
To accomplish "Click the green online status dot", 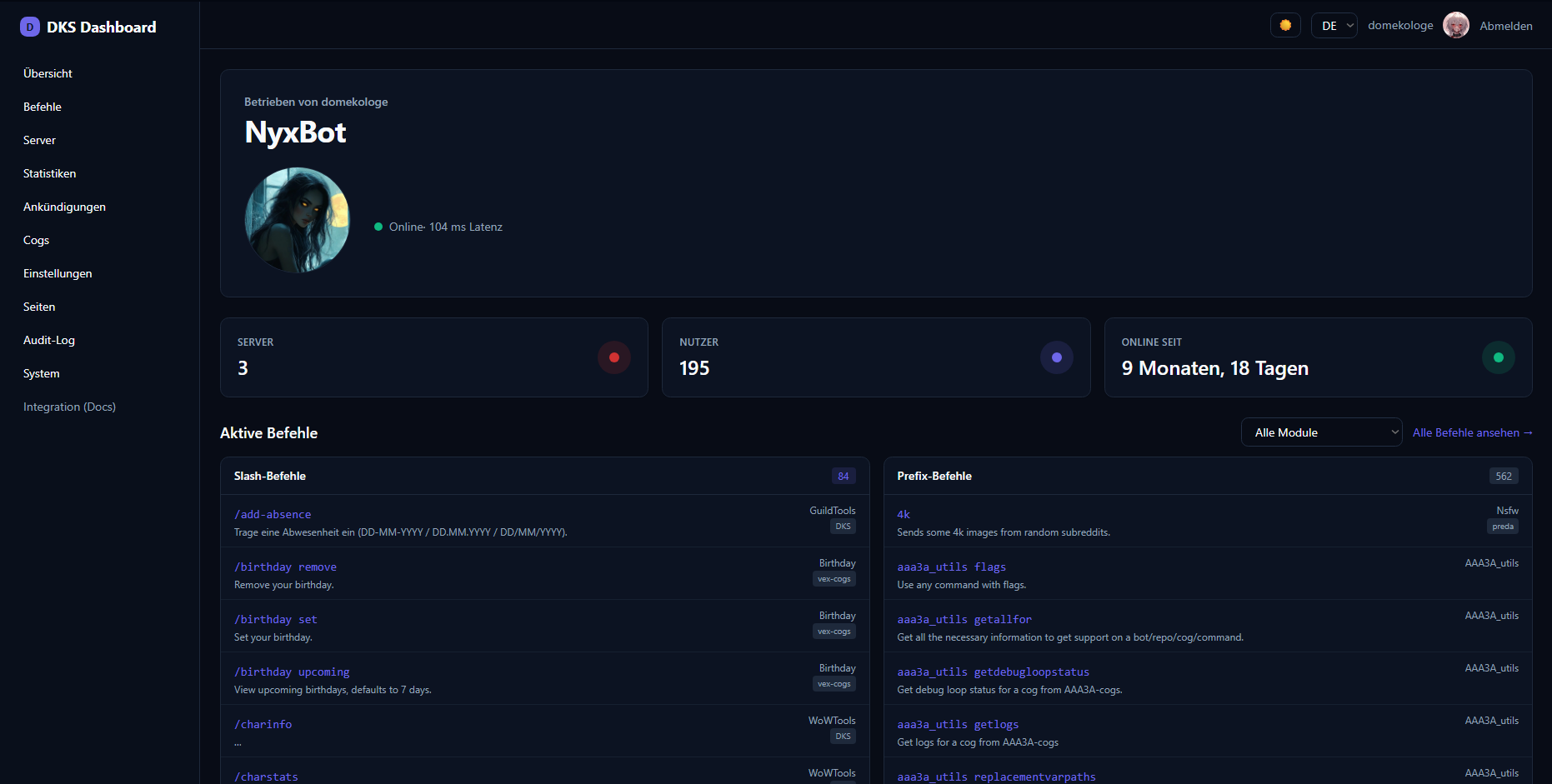I will click(x=378, y=227).
